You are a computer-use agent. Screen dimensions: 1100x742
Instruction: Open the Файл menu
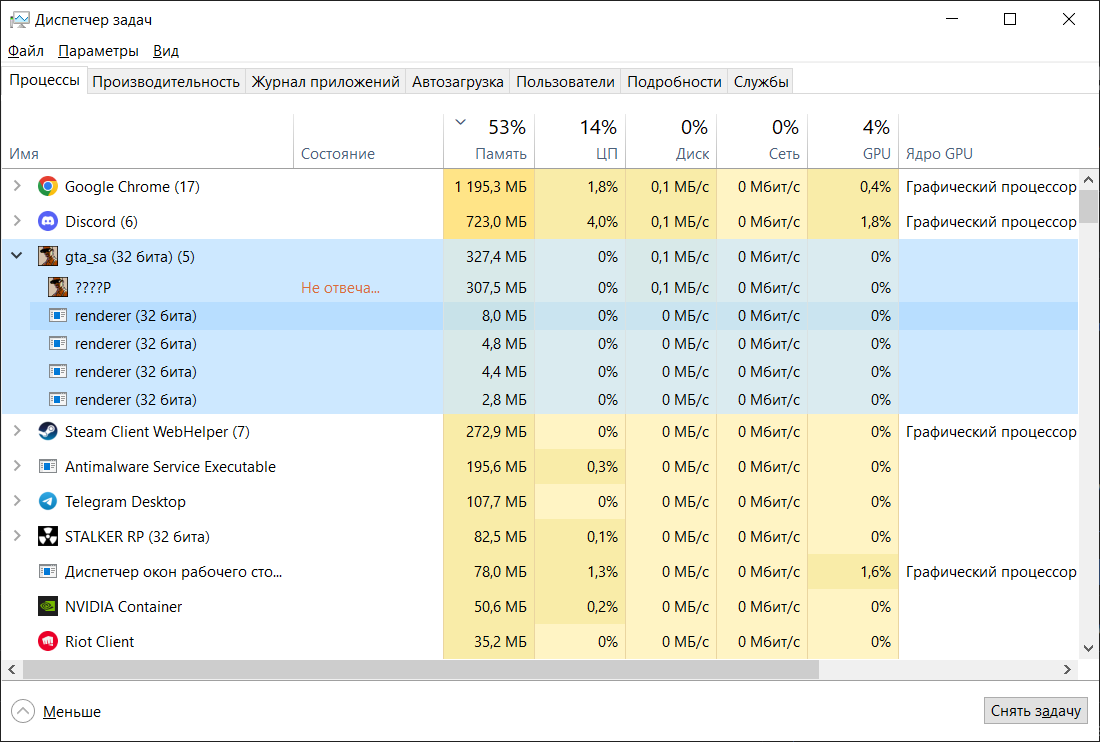26,50
